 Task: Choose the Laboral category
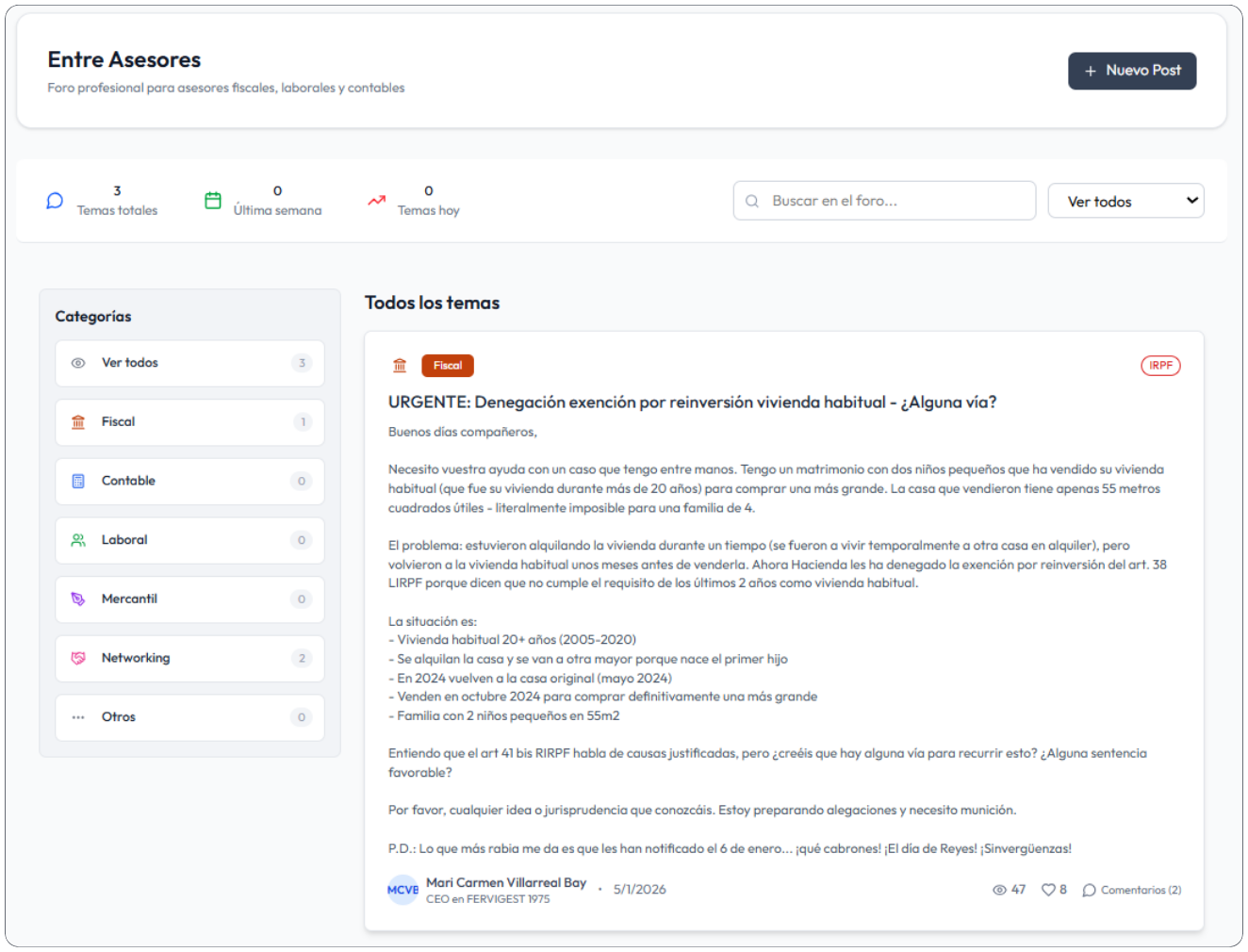(189, 540)
